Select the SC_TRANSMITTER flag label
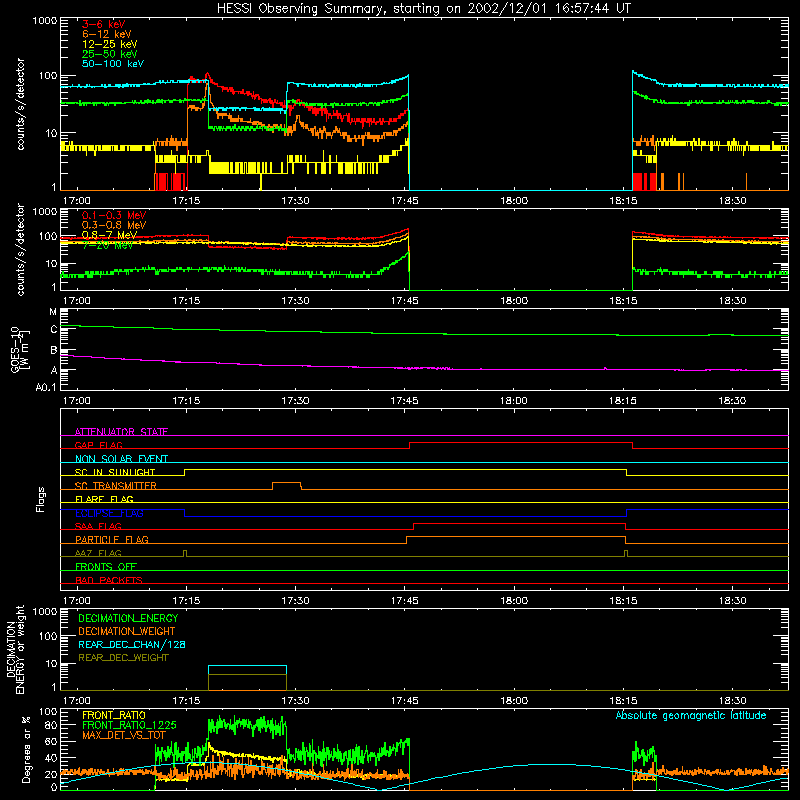 click(x=116, y=485)
